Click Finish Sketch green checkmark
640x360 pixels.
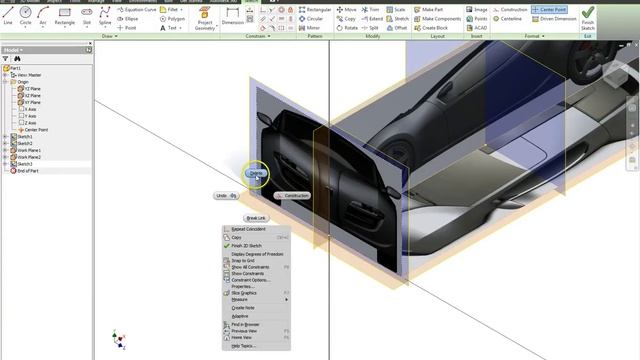pos(588,18)
